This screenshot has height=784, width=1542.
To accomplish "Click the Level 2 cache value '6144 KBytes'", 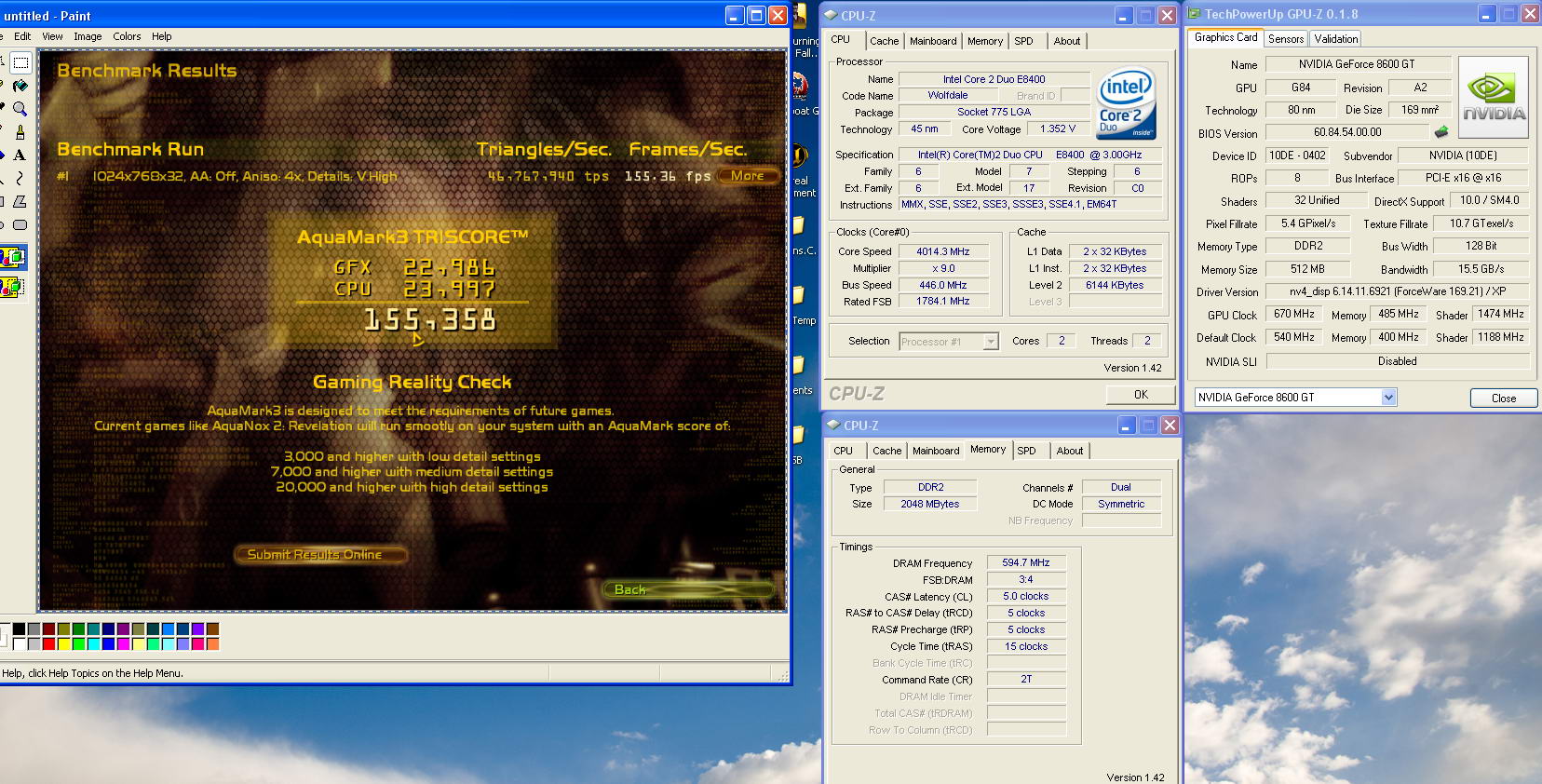I will [1114, 285].
